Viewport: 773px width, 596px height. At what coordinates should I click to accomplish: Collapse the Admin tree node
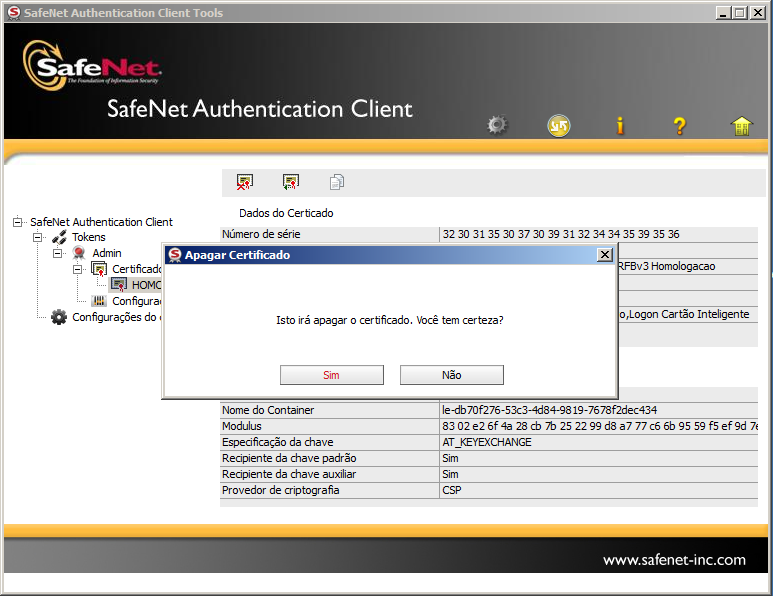click(x=58, y=253)
